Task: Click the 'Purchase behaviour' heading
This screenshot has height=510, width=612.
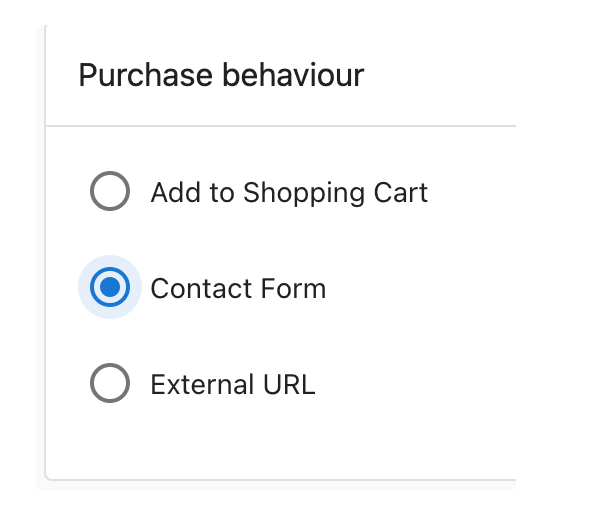Action: (x=221, y=75)
